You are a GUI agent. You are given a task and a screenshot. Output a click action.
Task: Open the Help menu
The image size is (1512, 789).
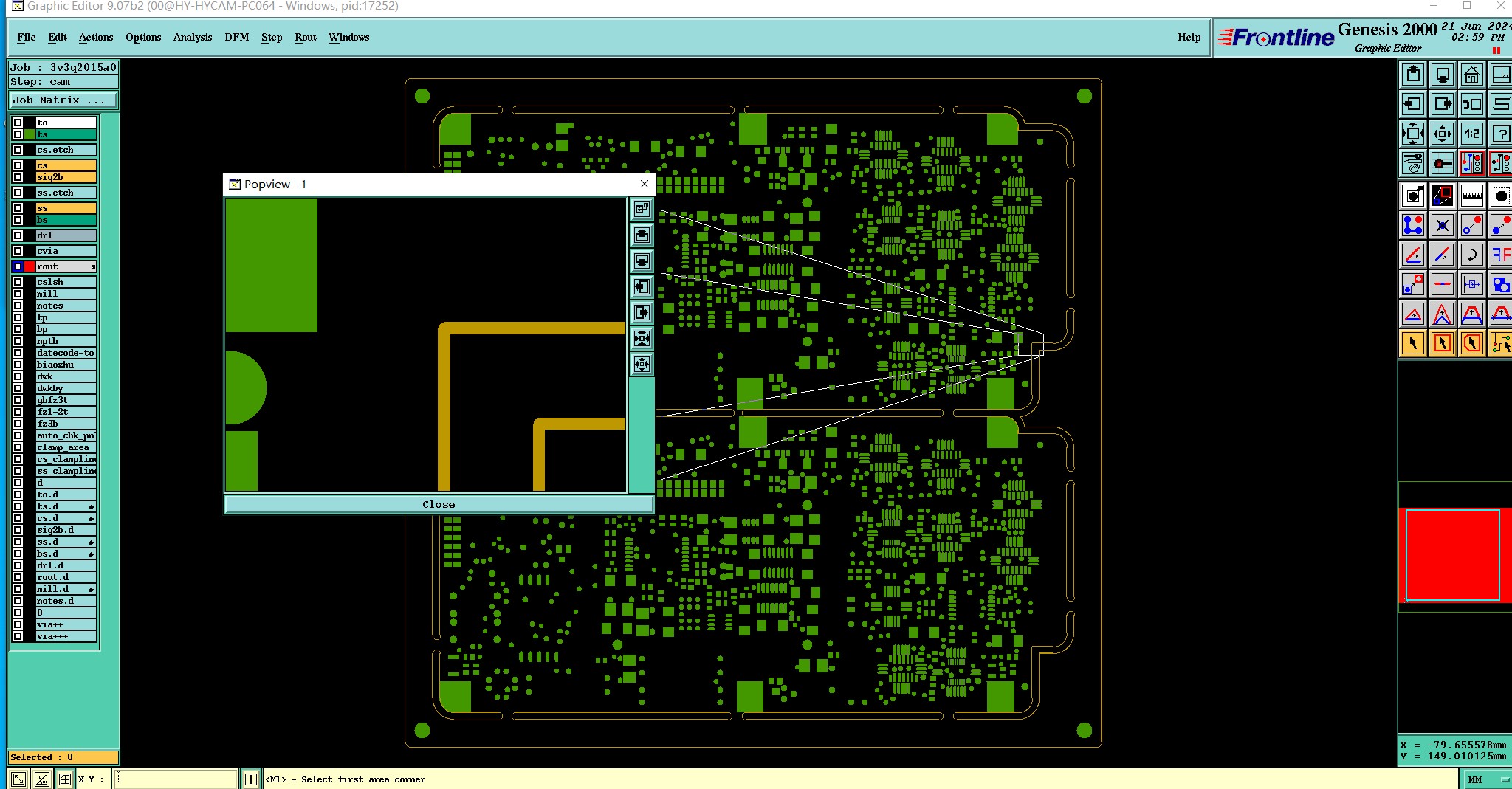[1189, 37]
